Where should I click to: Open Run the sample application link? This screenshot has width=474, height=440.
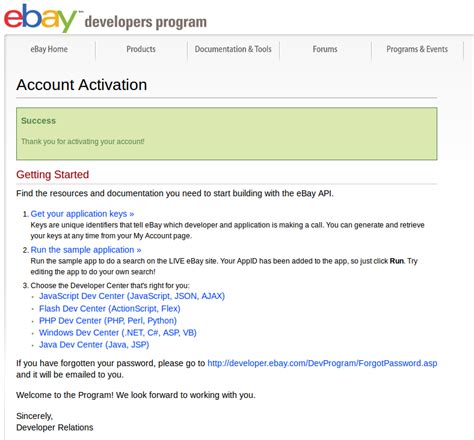[x=86, y=250]
